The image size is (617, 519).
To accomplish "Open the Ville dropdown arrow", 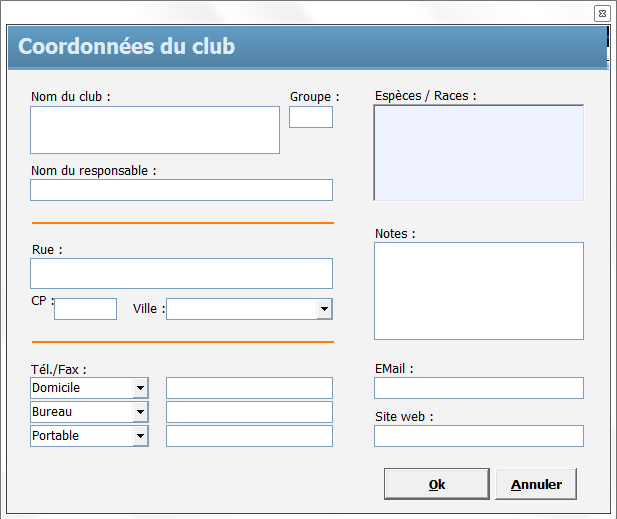I will click(x=324, y=309).
